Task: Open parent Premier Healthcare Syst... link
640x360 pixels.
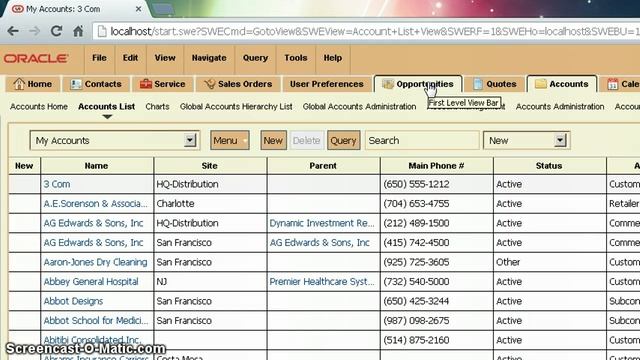Action: 322,282
